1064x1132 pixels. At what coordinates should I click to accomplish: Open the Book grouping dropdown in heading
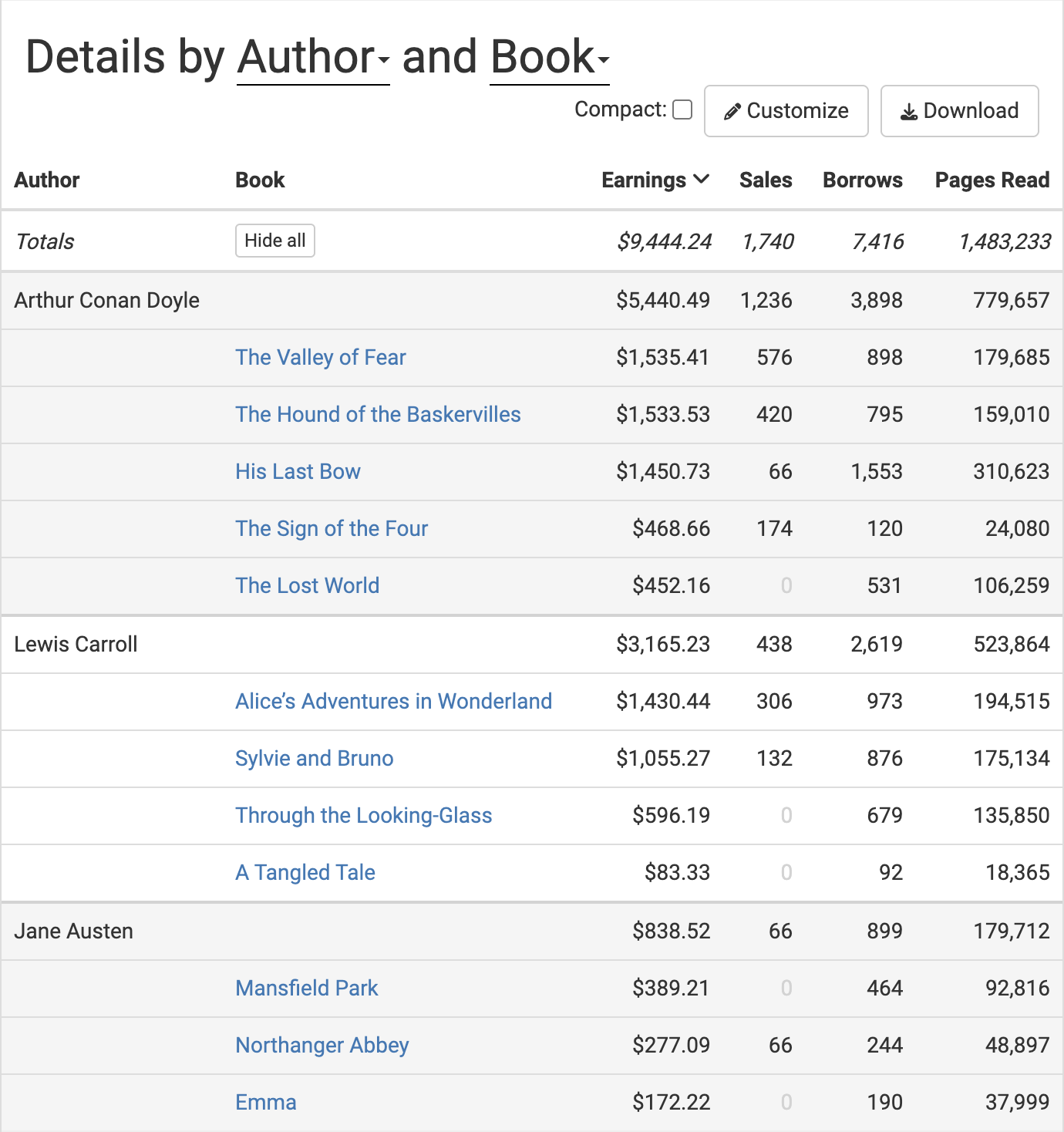click(x=550, y=58)
